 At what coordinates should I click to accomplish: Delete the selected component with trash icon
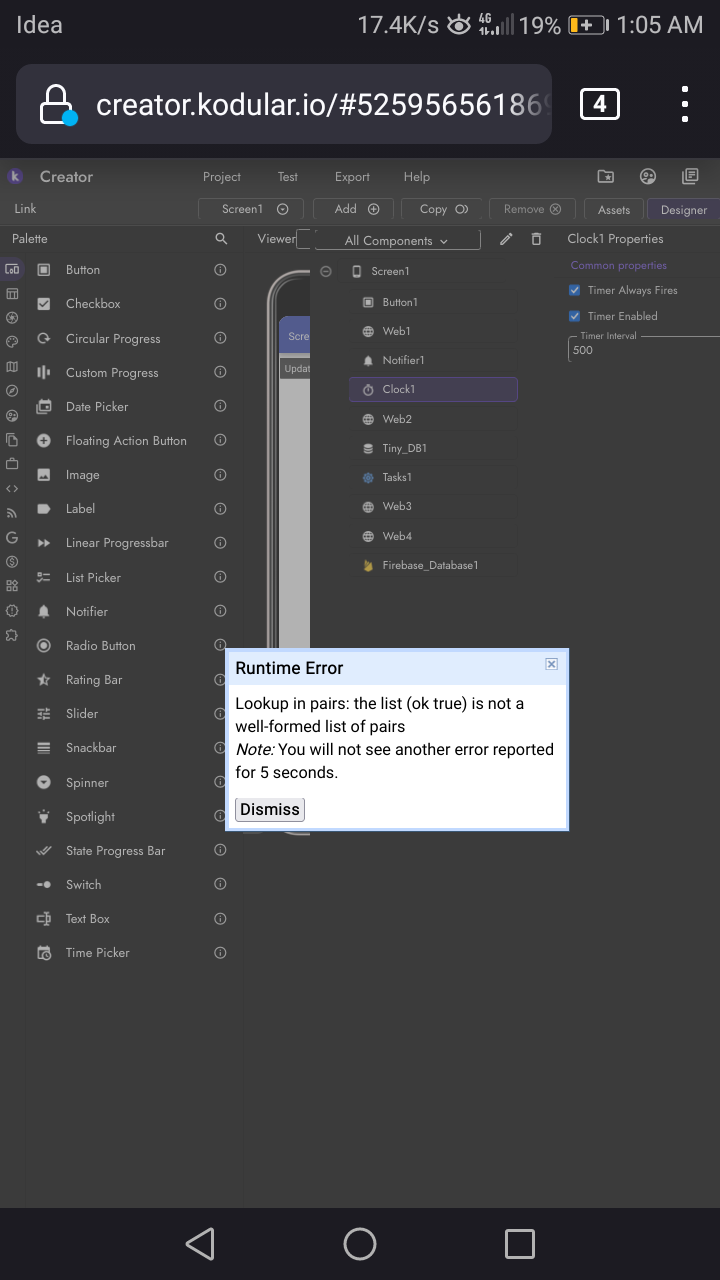536,239
